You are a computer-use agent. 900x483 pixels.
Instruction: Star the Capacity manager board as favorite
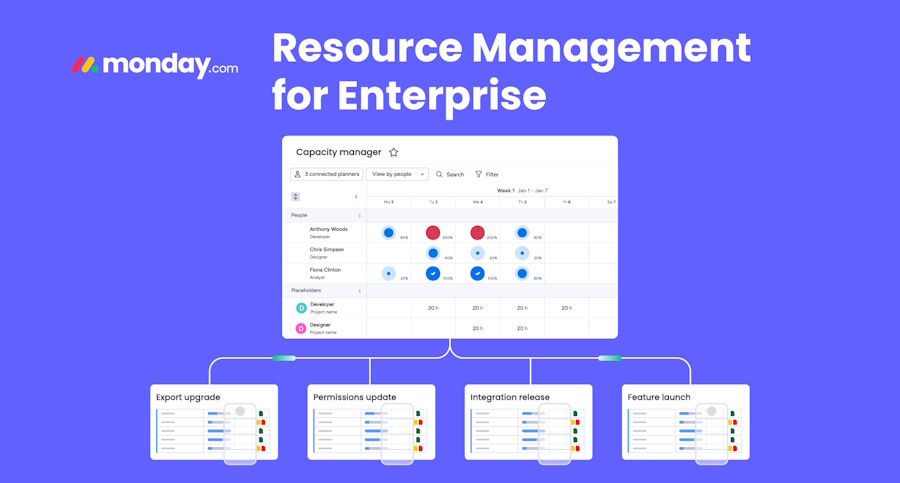point(394,153)
